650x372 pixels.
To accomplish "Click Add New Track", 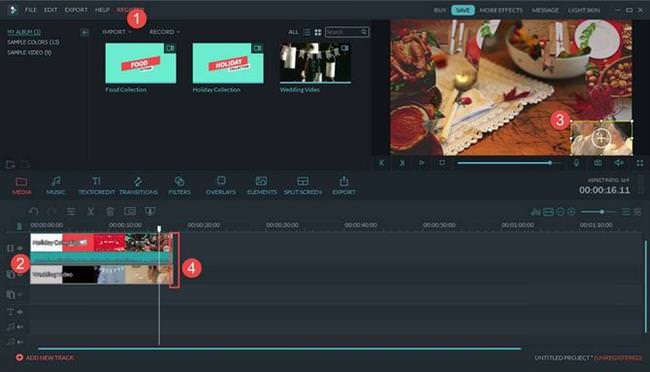I will click(45, 357).
